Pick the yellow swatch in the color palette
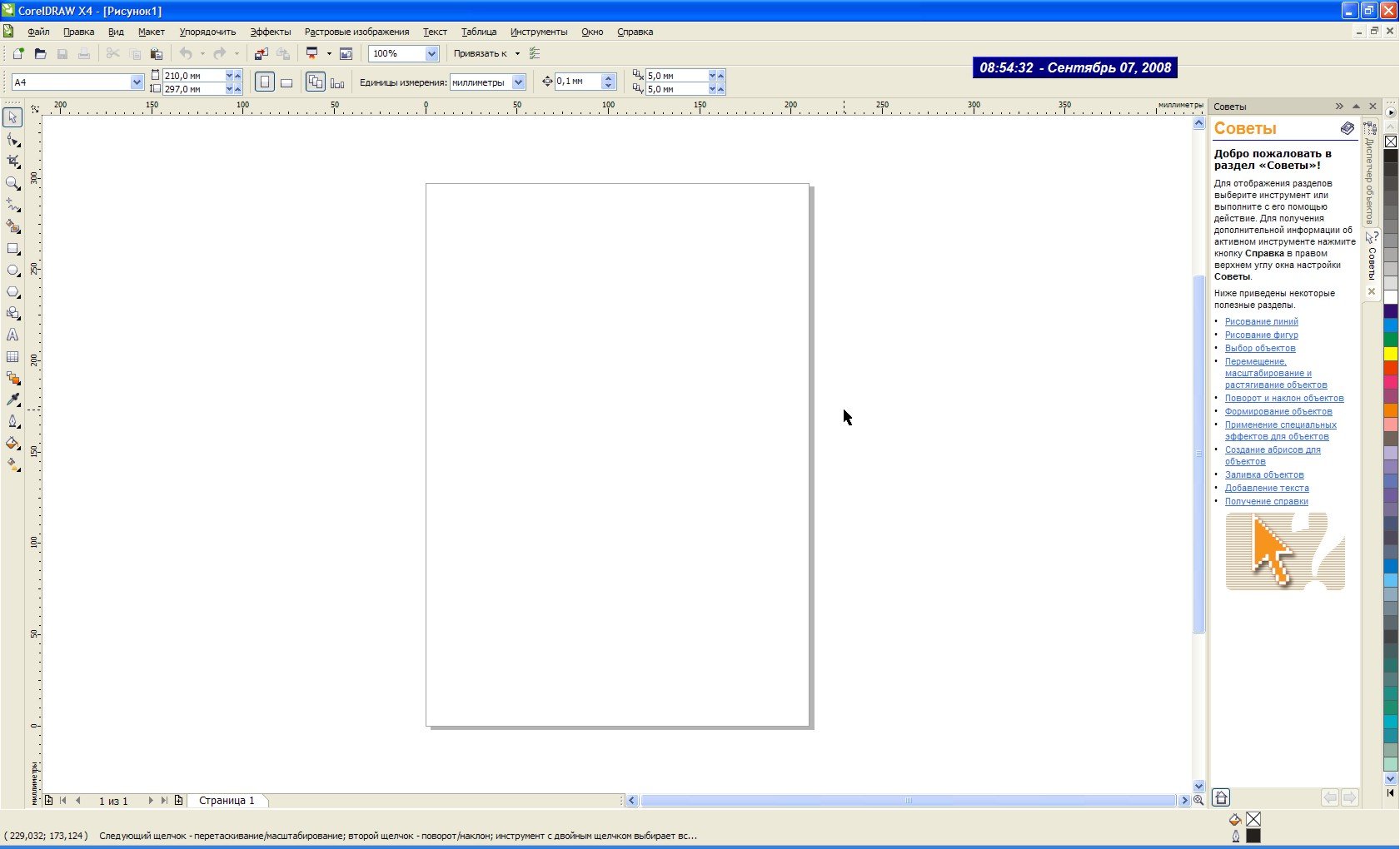This screenshot has width=1400, height=849. (1390, 354)
